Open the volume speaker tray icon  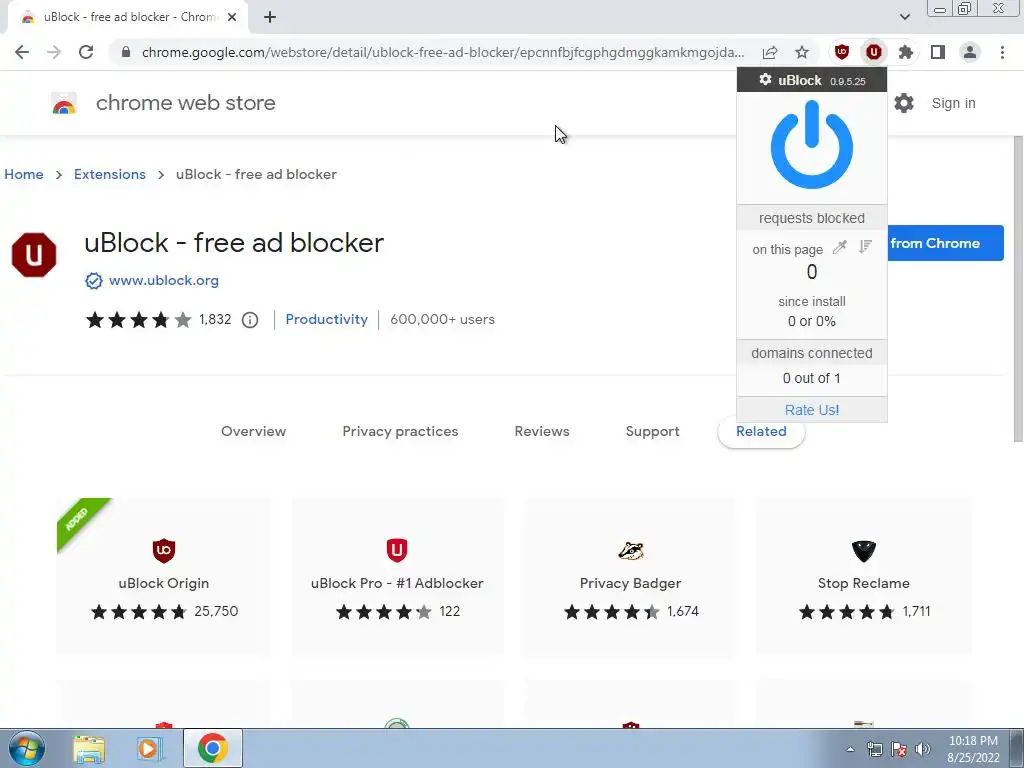[x=923, y=749]
